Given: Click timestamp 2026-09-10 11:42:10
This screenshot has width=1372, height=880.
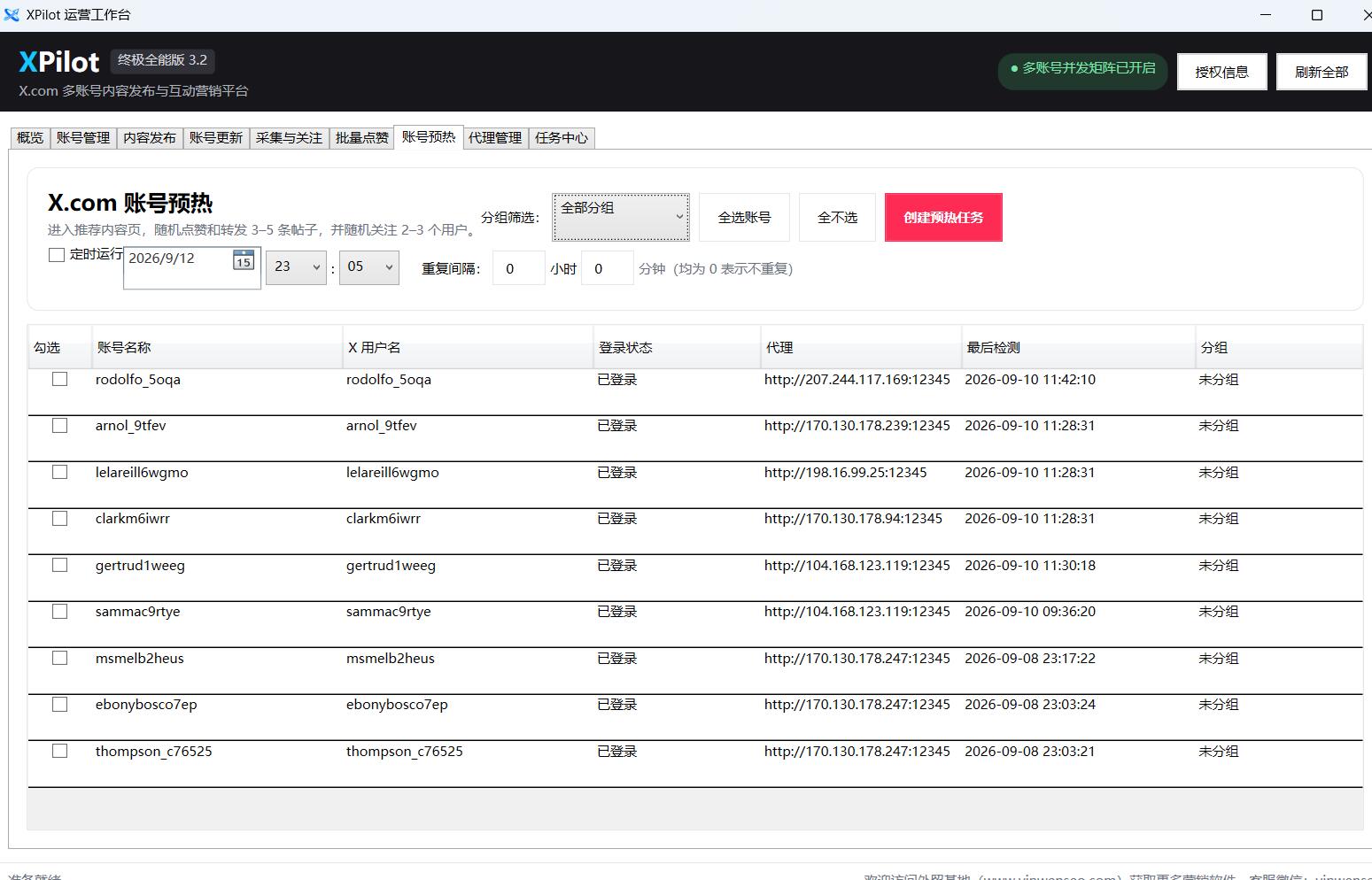Looking at the screenshot, I should click(x=1030, y=380).
